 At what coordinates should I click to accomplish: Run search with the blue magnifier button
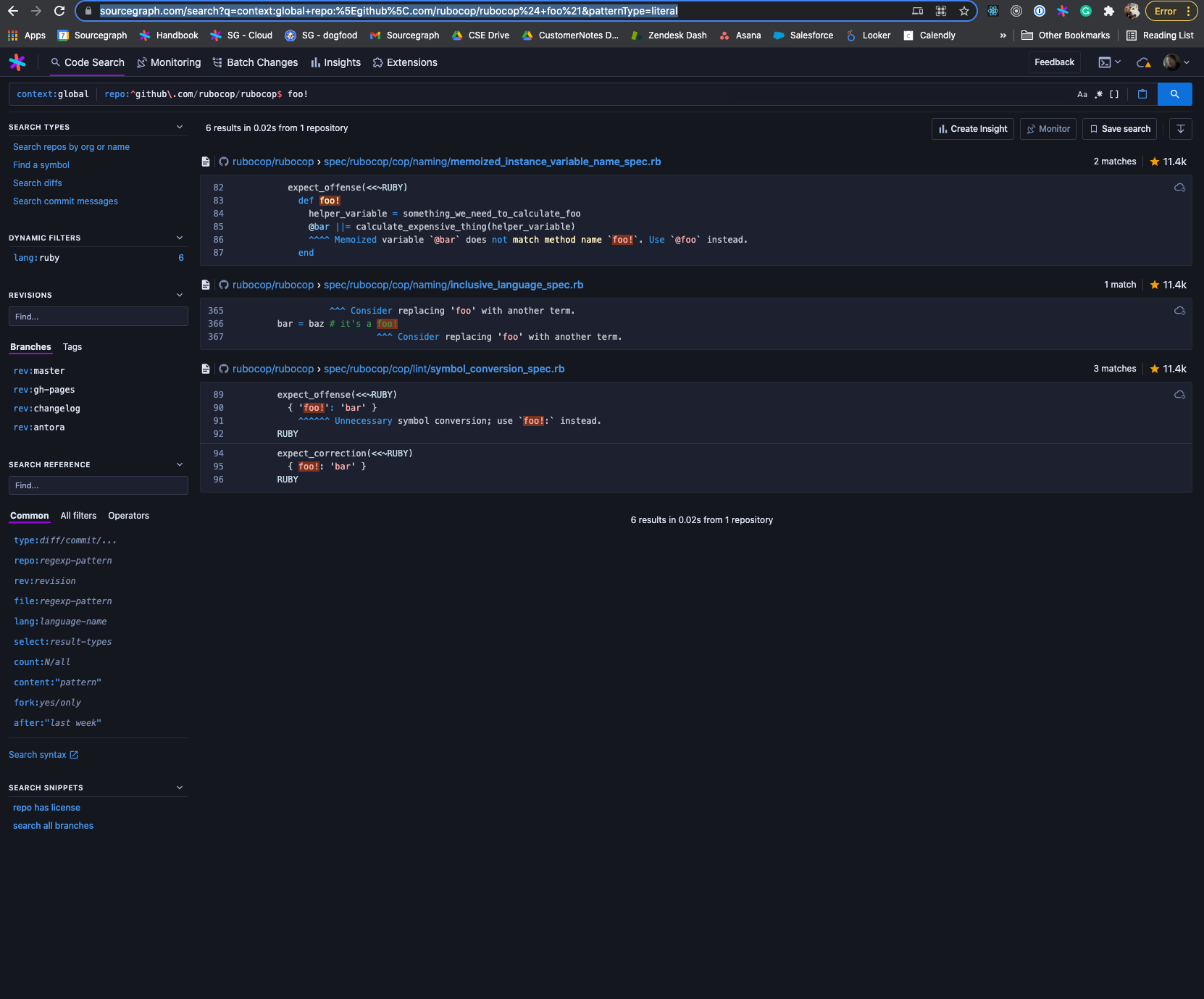click(1175, 94)
